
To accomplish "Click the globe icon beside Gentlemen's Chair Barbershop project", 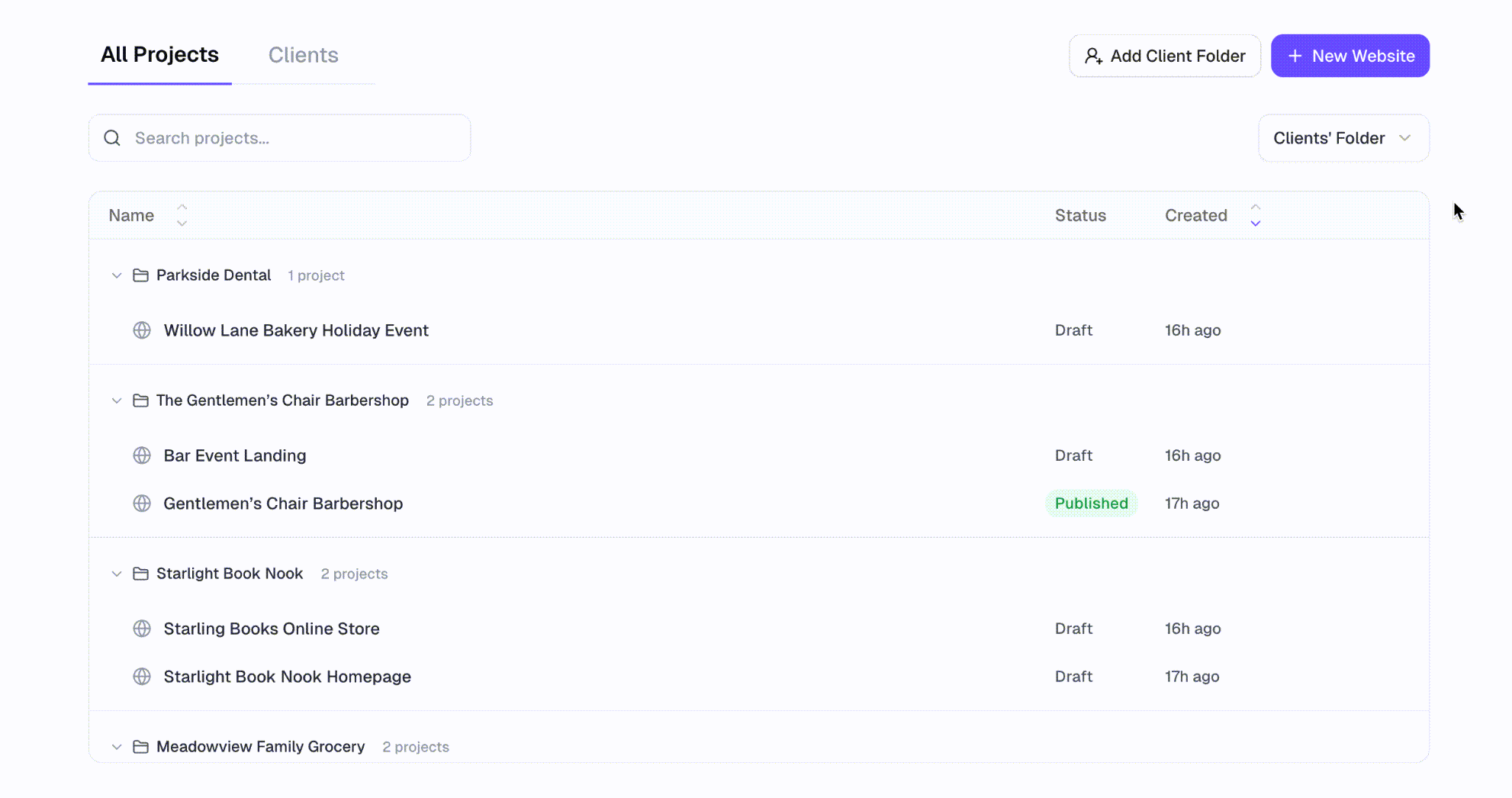I will (x=142, y=504).
